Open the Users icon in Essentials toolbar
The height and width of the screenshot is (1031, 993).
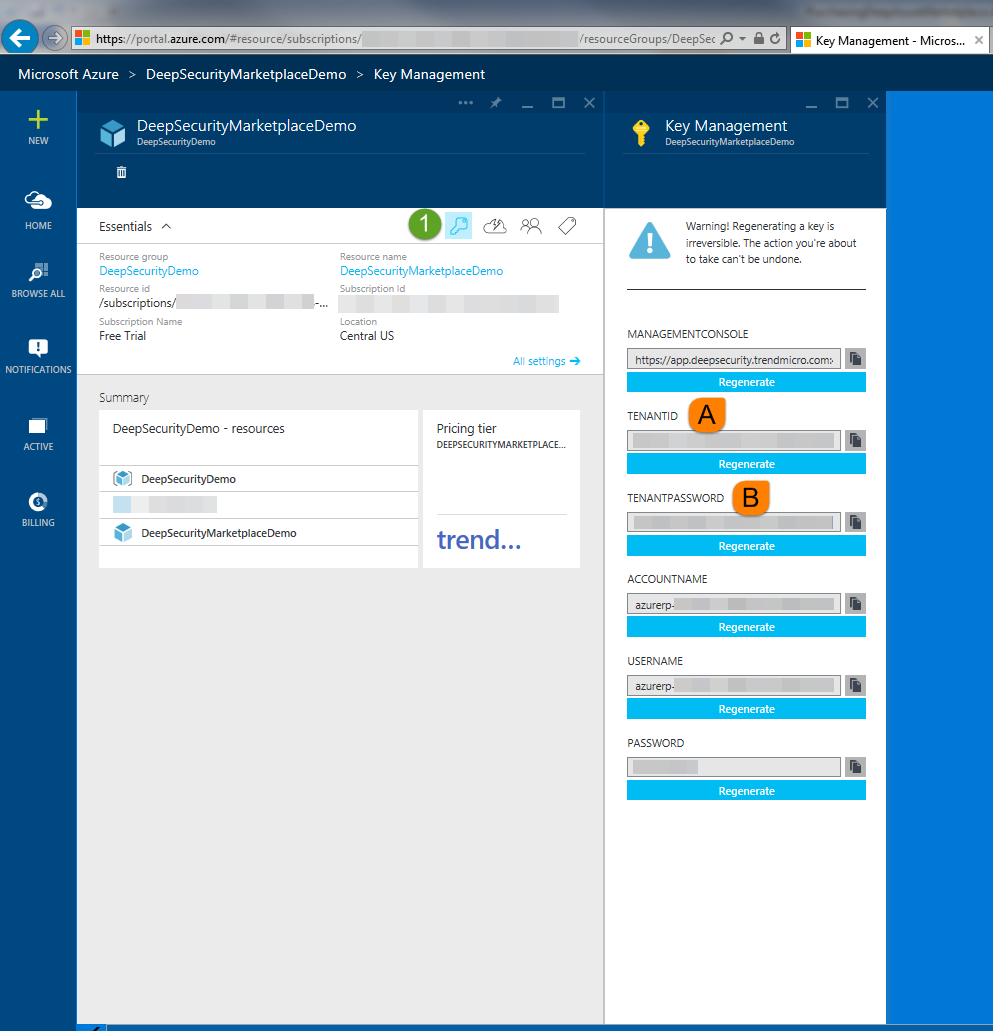click(531, 226)
